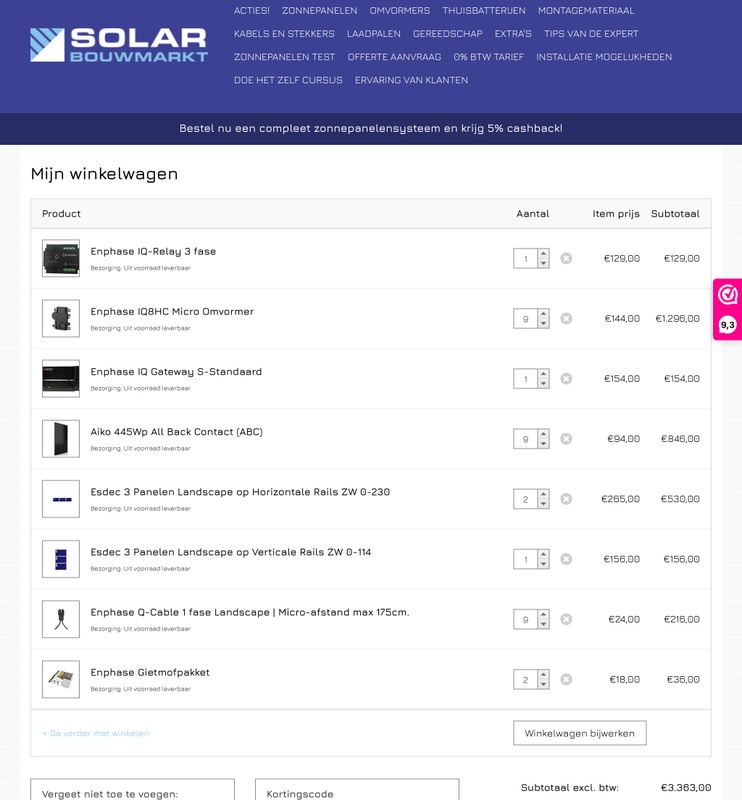Click Ga verder met winkelen link
Viewport: 742px width, 800px height.
click(x=95, y=733)
